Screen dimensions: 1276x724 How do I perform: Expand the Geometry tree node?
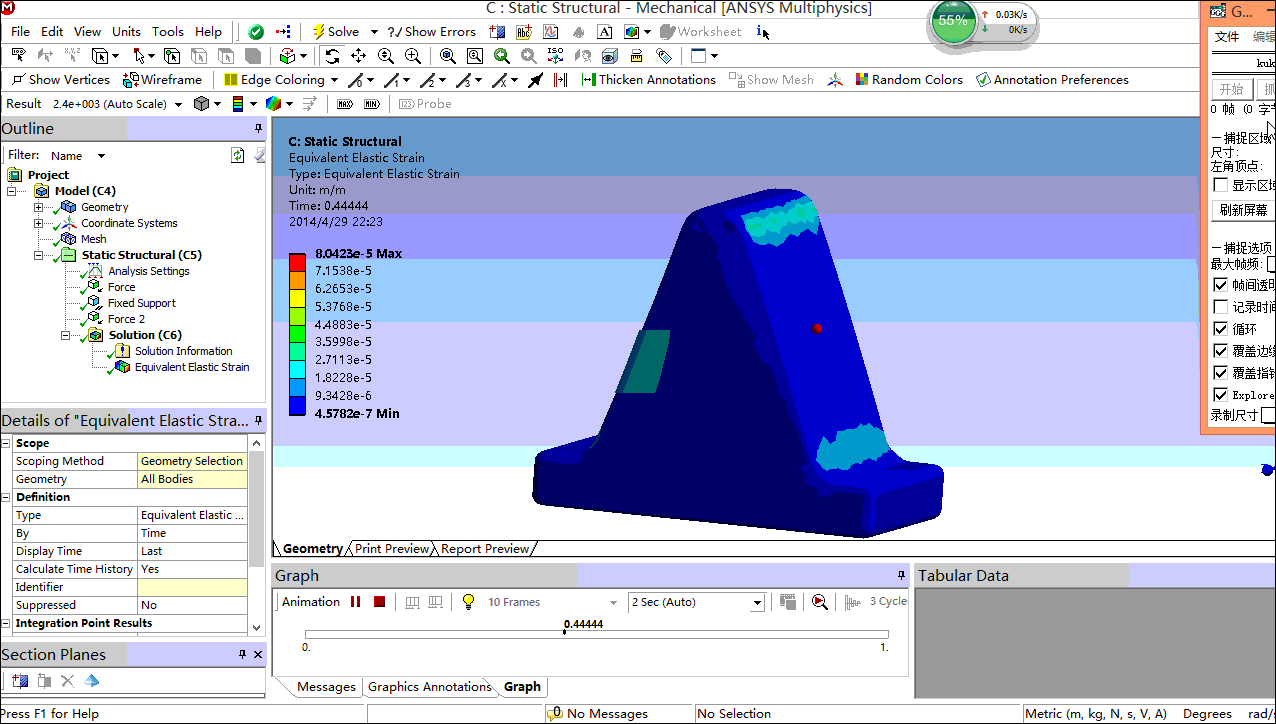[39, 207]
